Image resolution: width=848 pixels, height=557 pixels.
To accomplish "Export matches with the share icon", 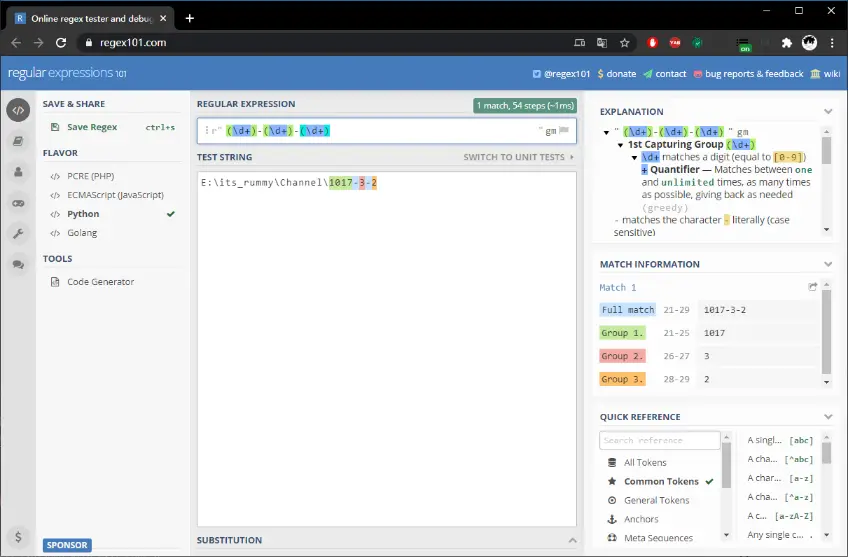I will (812, 287).
